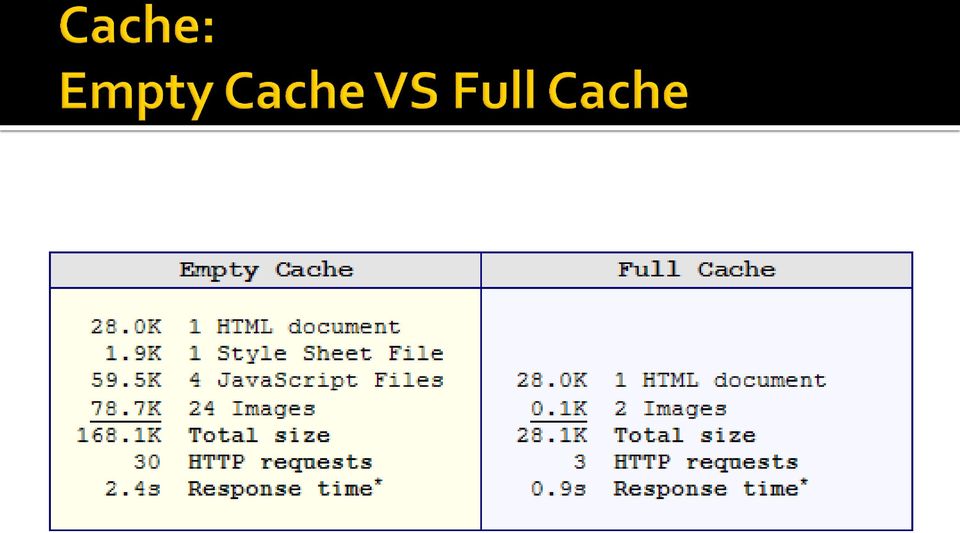Screen dimensions: 960x533
Task: Click the '168.1K' total size value
Action: tap(119, 435)
